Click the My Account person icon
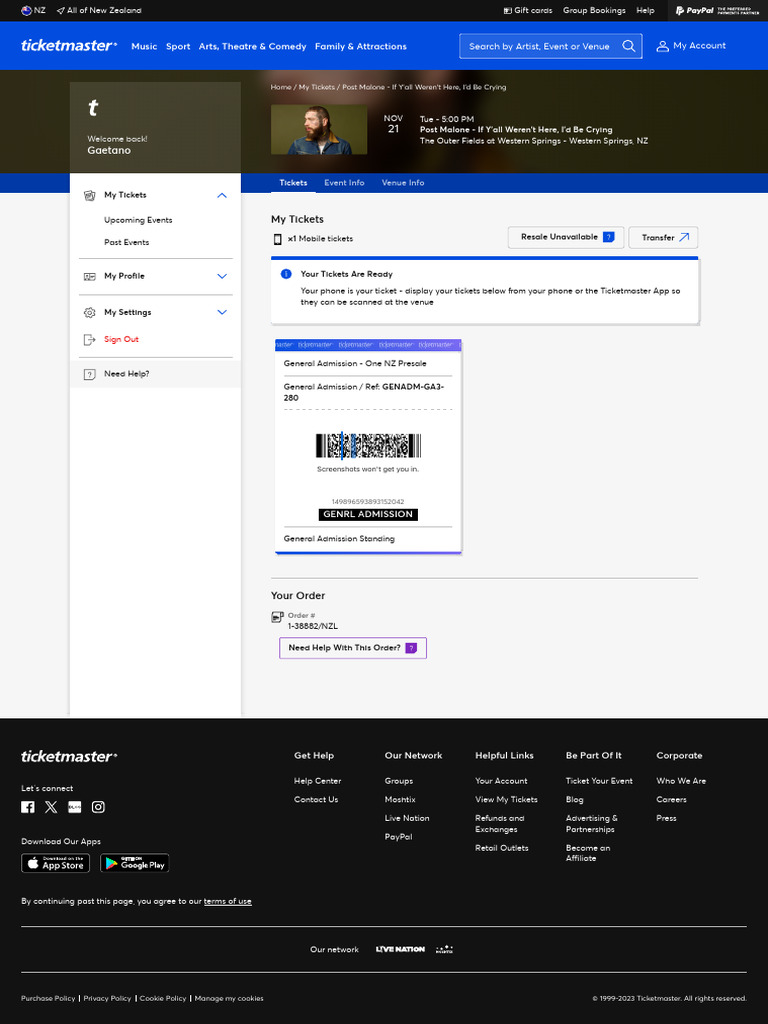 pyautogui.click(x=662, y=46)
